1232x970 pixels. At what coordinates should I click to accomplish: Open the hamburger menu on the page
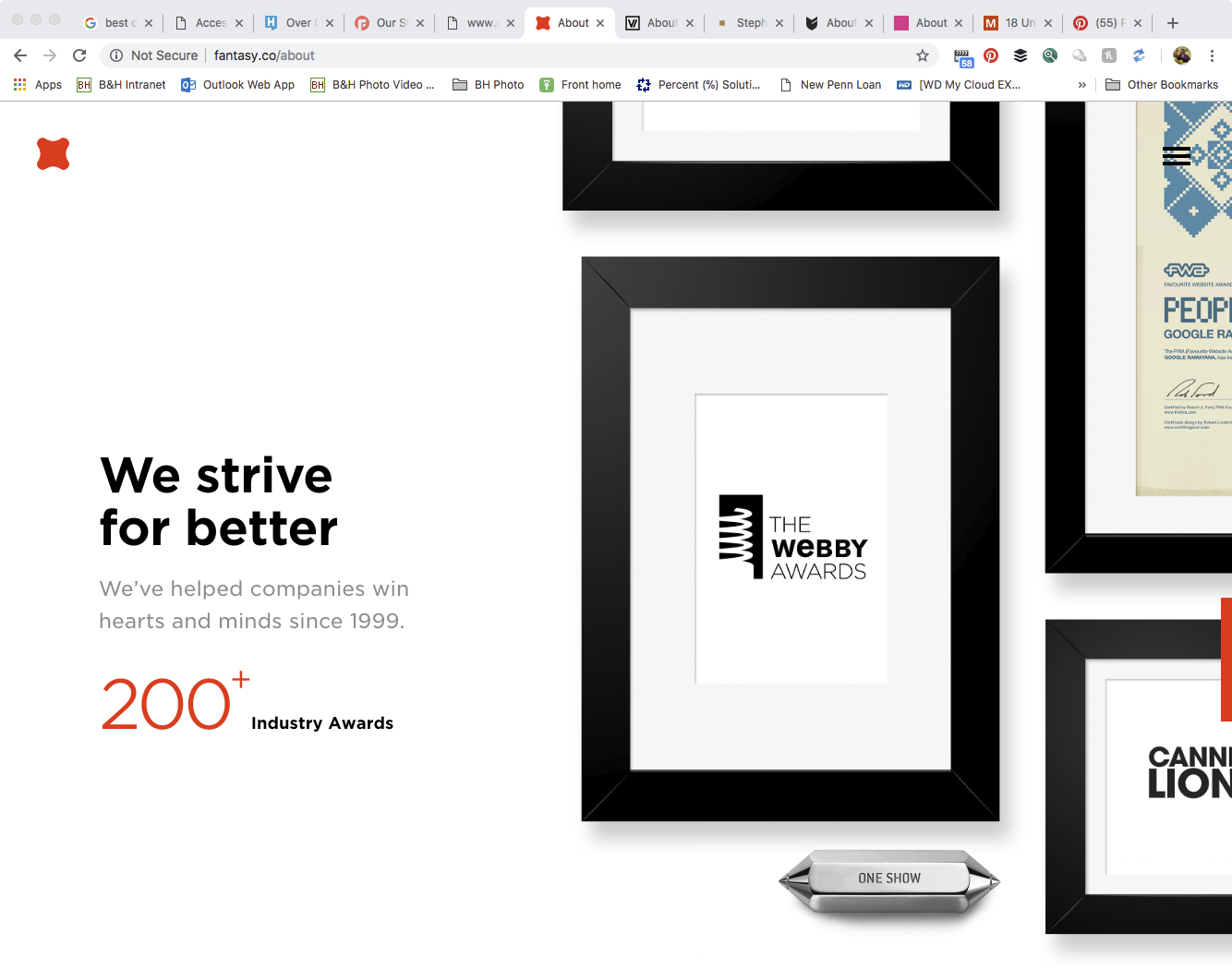pos(1176,156)
